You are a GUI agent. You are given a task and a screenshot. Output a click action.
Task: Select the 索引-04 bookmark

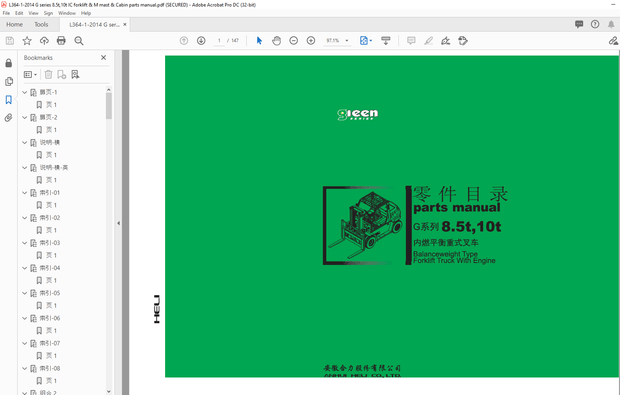(x=50, y=268)
